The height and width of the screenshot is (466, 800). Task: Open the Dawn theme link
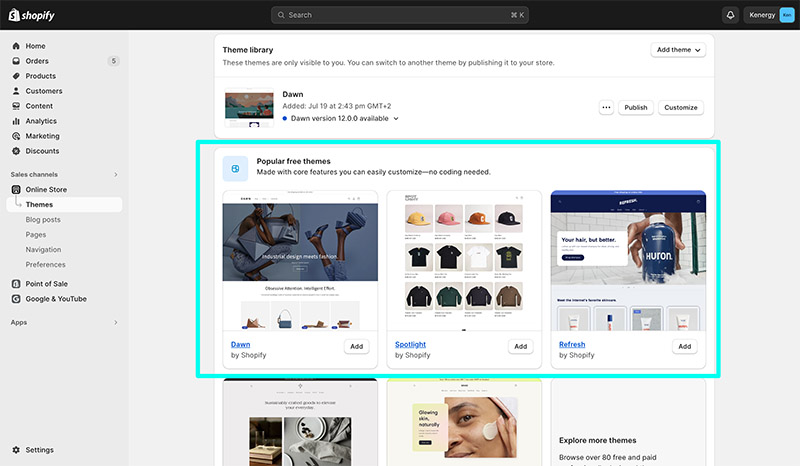pos(240,345)
